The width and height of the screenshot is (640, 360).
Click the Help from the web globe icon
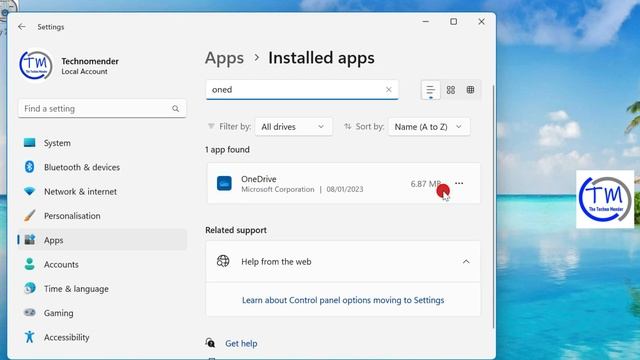coord(223,261)
